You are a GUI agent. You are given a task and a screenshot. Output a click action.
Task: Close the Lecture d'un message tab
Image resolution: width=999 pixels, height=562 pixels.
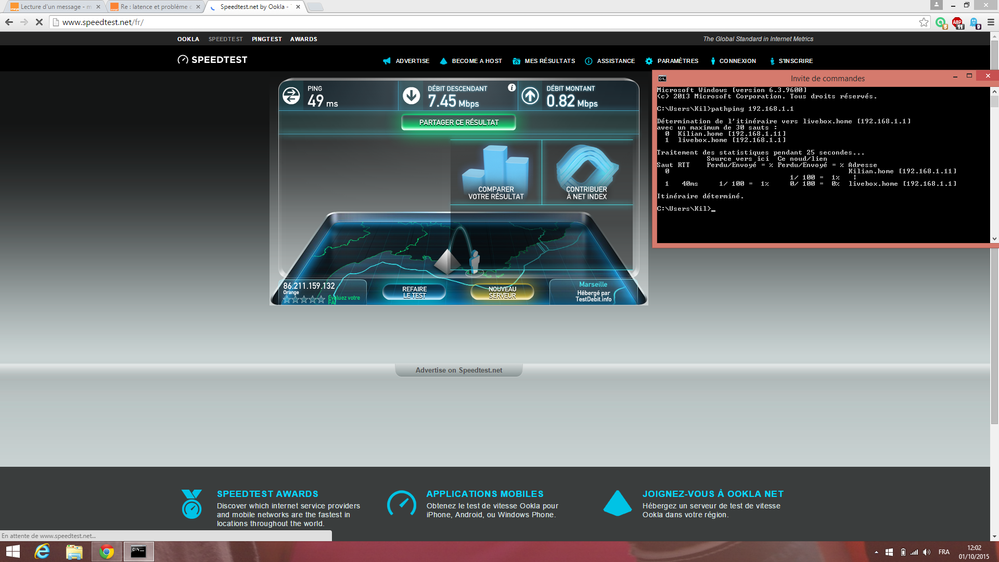click(x=98, y=6)
